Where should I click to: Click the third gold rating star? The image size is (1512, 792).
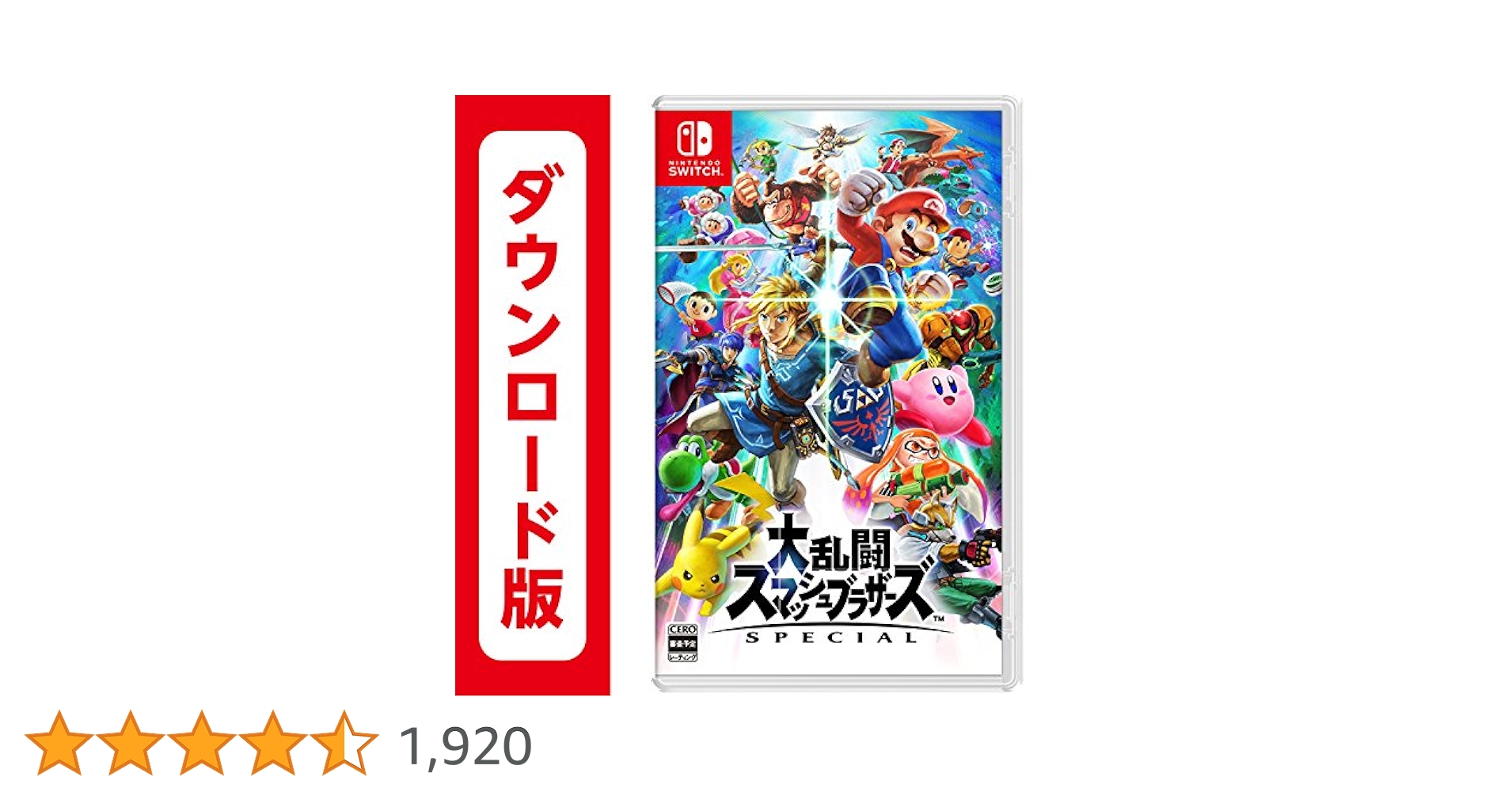pos(201,742)
